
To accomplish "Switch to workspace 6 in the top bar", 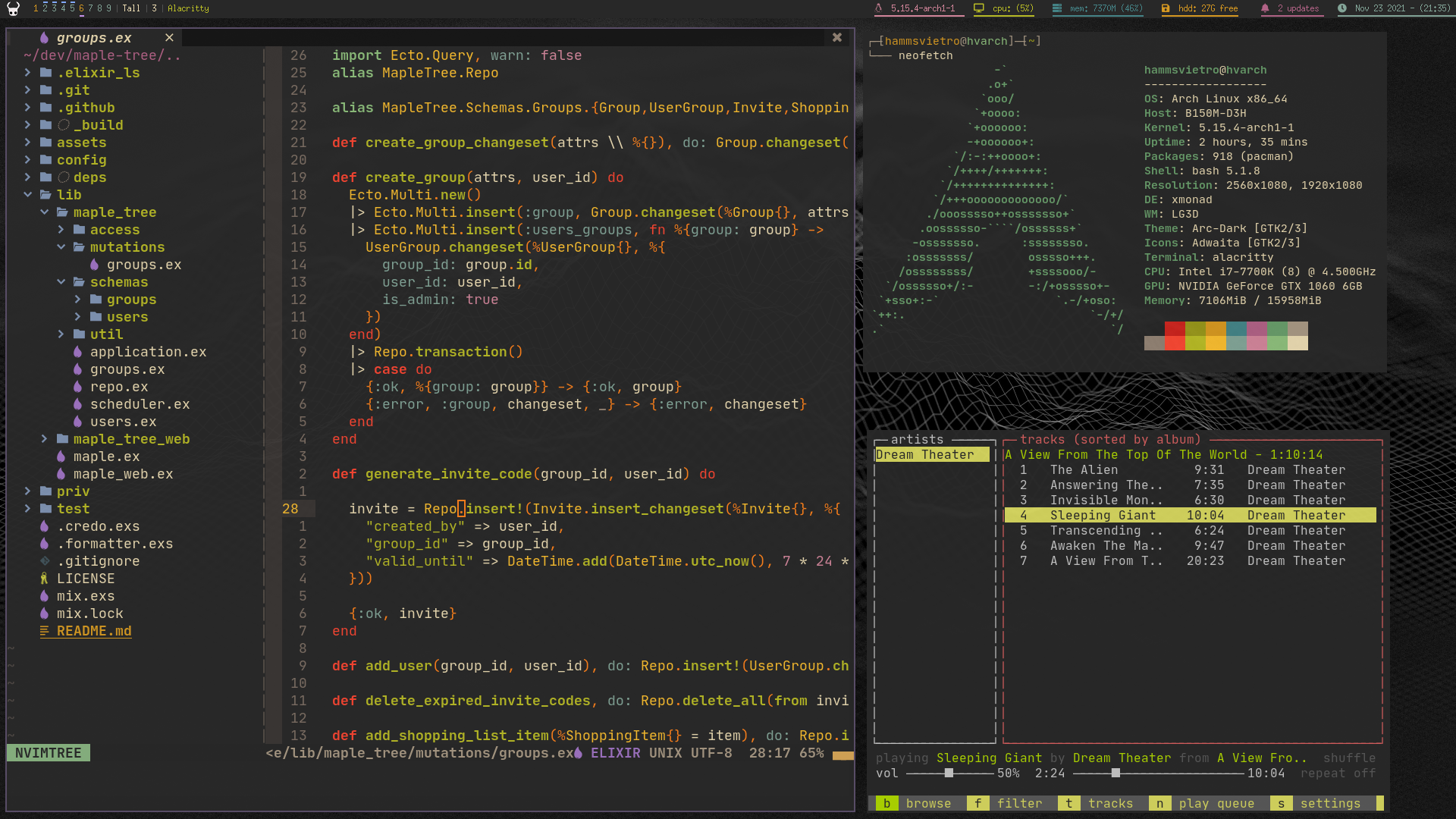I will pos(81,8).
